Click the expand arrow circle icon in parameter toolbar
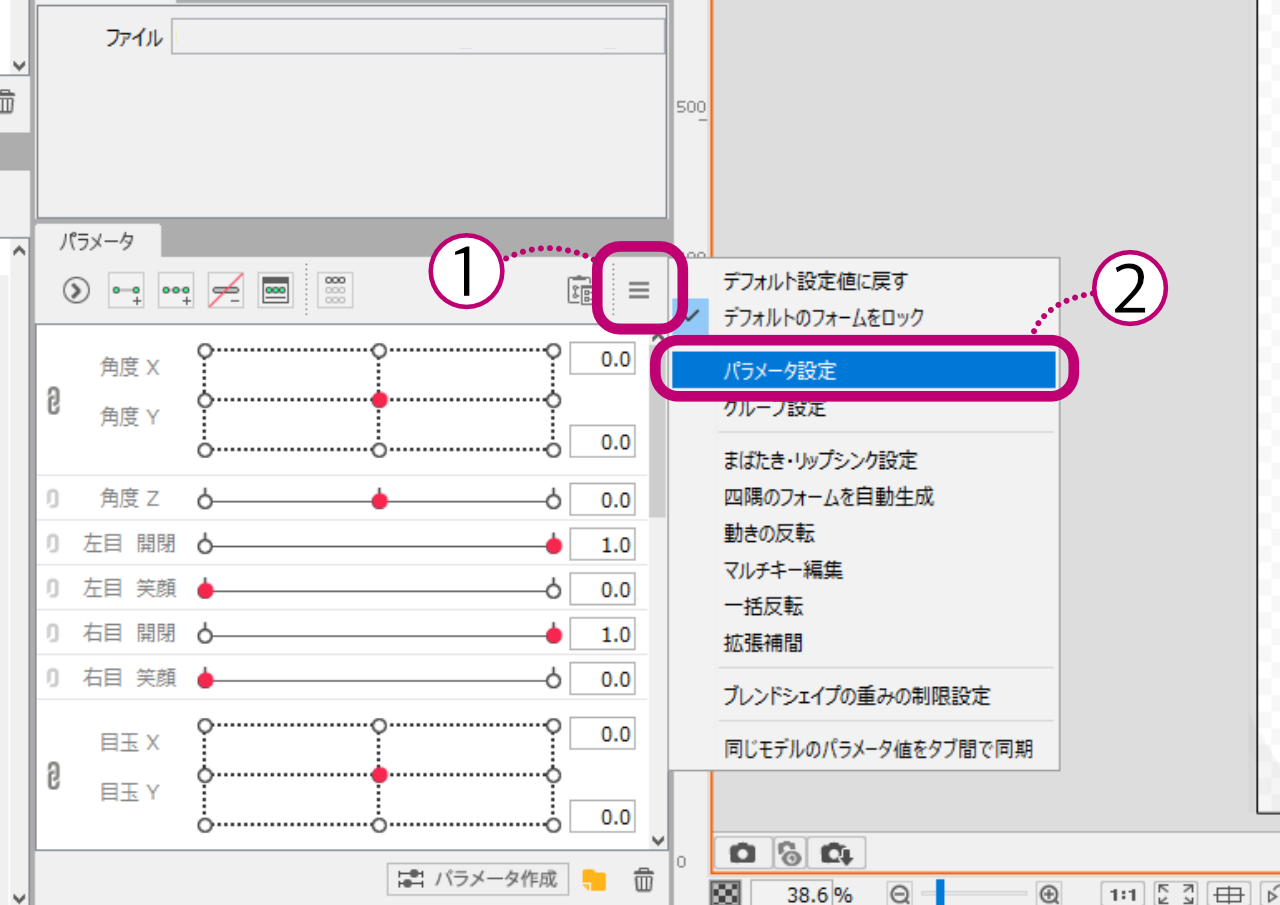The height and width of the screenshot is (905, 1280). tap(76, 290)
